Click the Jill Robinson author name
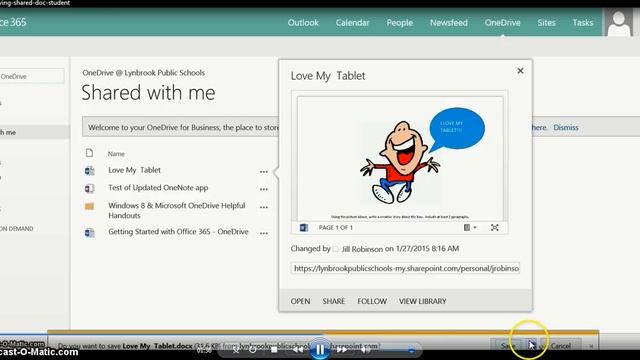This screenshot has width=640, height=360. tap(362, 249)
